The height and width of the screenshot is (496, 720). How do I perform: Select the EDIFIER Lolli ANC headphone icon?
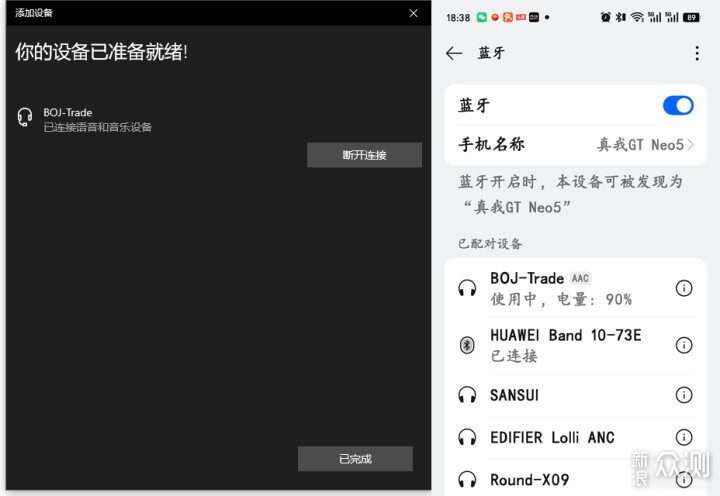[x=467, y=437]
